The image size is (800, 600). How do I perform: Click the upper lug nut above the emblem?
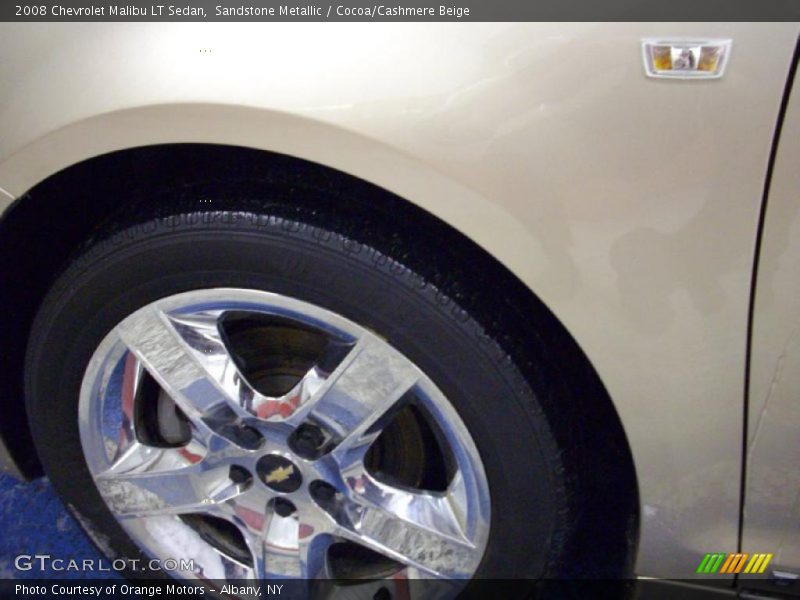(x=307, y=437)
